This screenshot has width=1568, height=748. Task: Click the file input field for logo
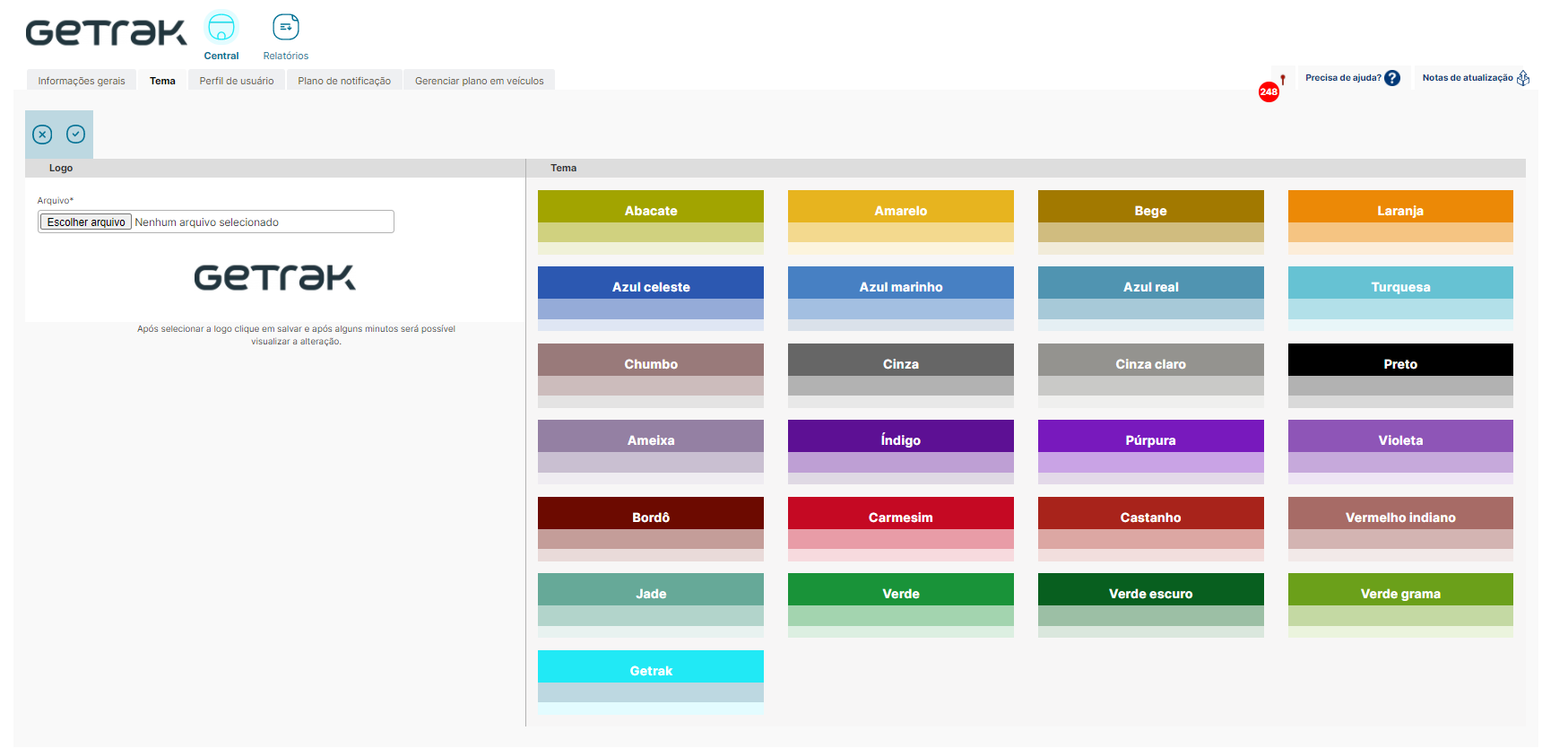coord(216,222)
